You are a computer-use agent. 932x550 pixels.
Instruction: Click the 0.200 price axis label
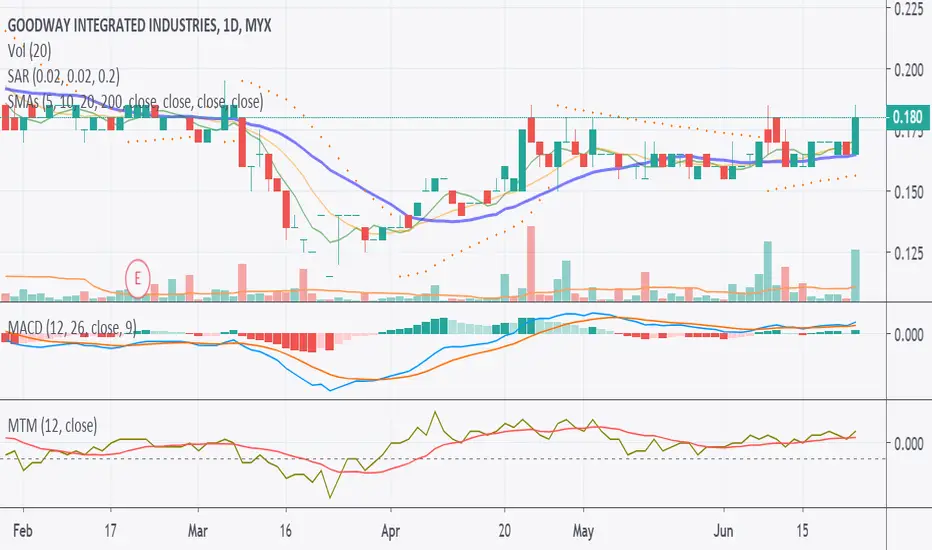(909, 70)
